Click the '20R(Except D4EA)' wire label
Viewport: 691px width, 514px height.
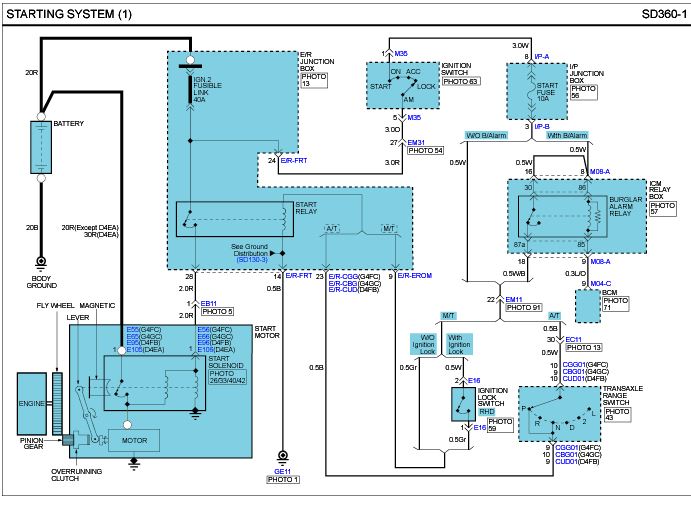click(x=90, y=228)
